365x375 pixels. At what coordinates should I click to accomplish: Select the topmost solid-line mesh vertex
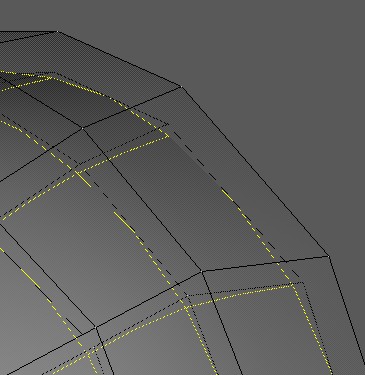58,32
